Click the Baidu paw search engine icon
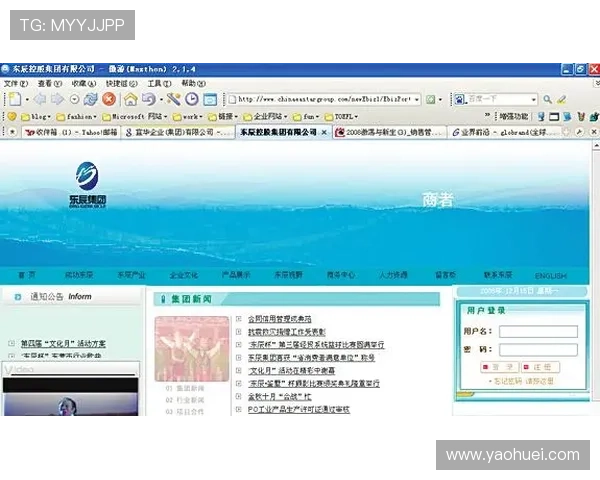Image resolution: width=600 pixels, height=480 pixels. tap(460, 100)
